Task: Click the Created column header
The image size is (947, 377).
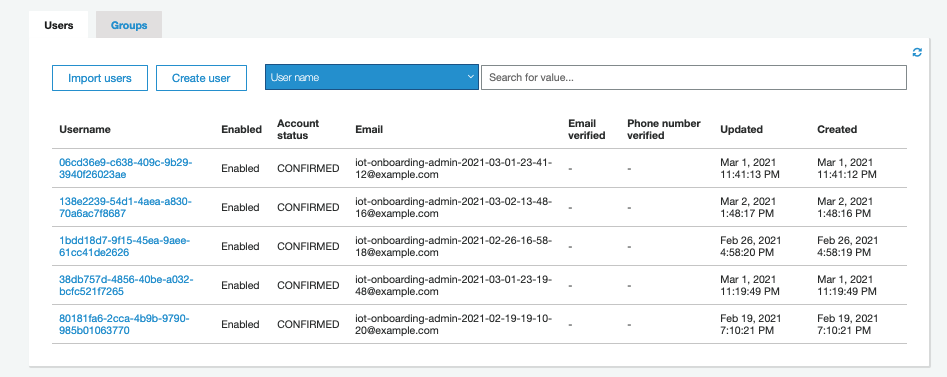Action: tap(837, 129)
